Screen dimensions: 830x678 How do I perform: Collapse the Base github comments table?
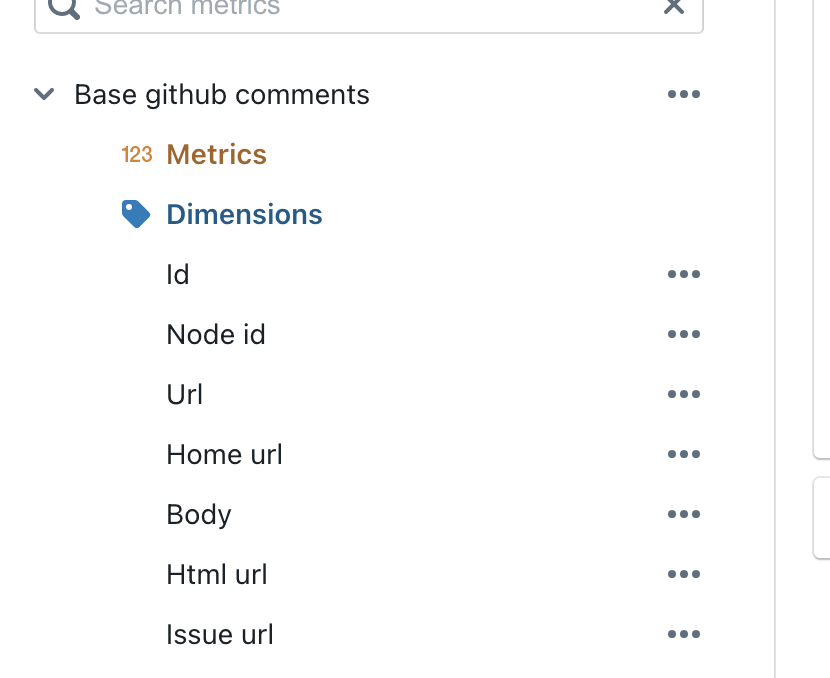point(44,94)
